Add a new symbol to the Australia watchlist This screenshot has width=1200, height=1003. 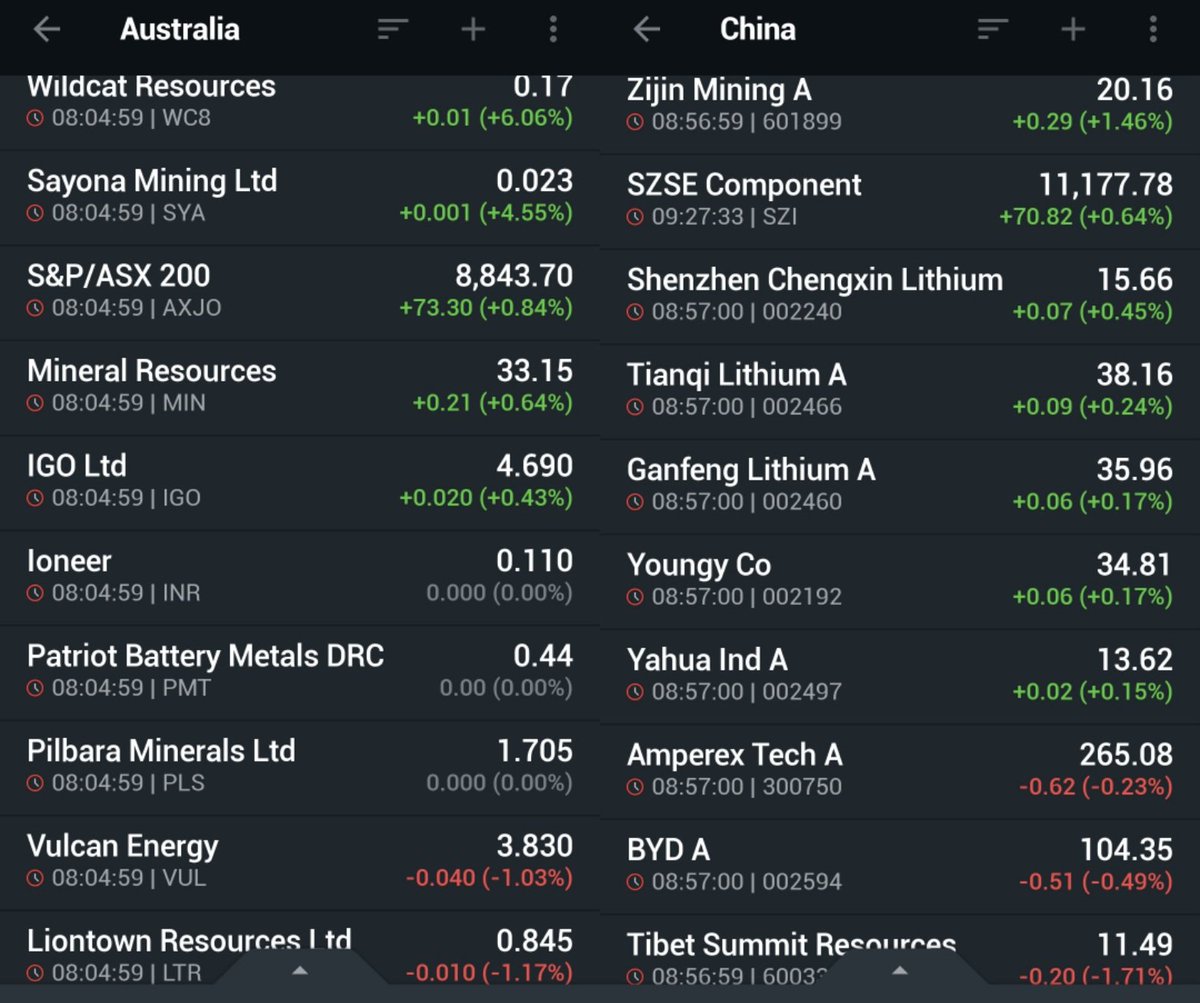(473, 29)
